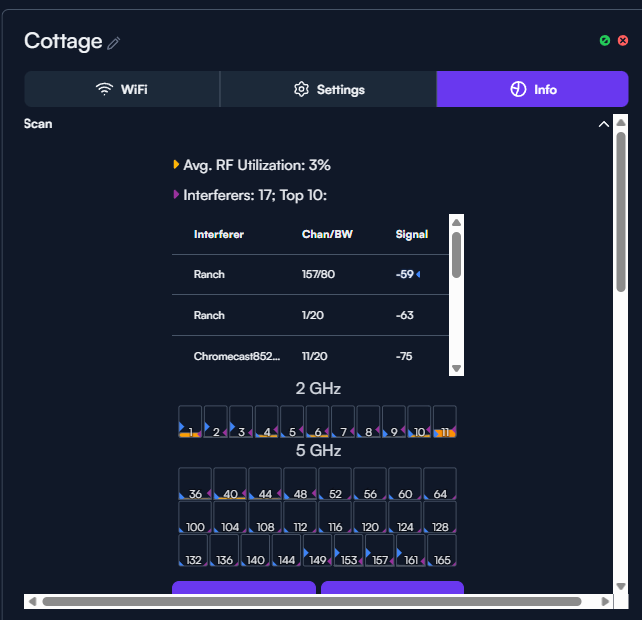Switch to the WiFi tab
642x620 pixels.
[122, 89]
